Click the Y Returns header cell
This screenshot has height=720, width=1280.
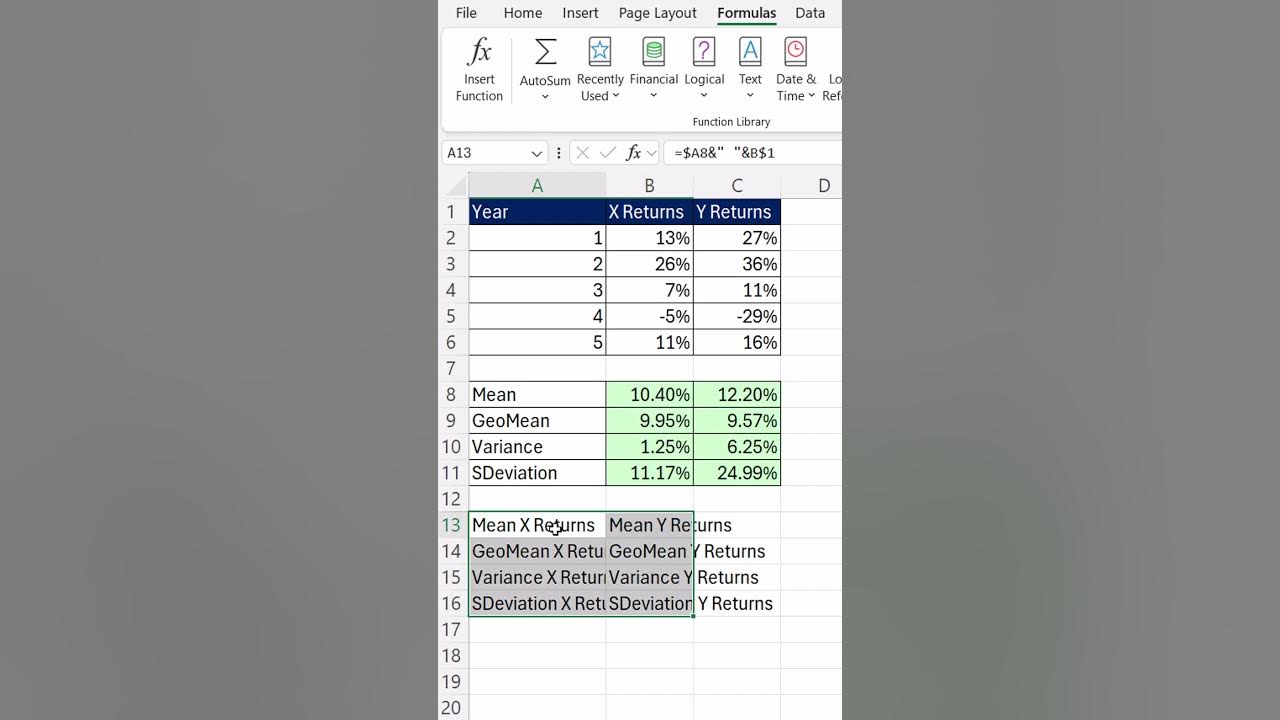(x=737, y=212)
